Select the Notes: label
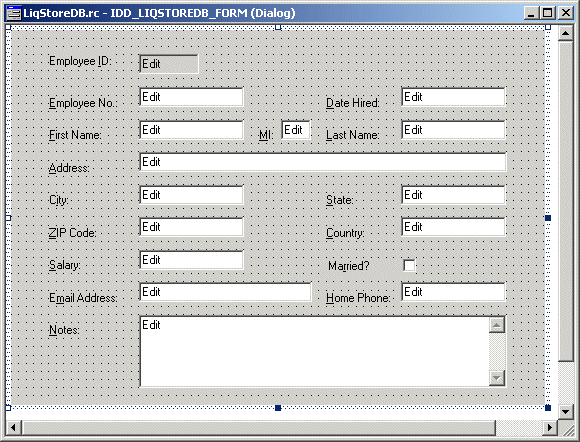The image size is (580, 442). pyautogui.click(x=64, y=330)
